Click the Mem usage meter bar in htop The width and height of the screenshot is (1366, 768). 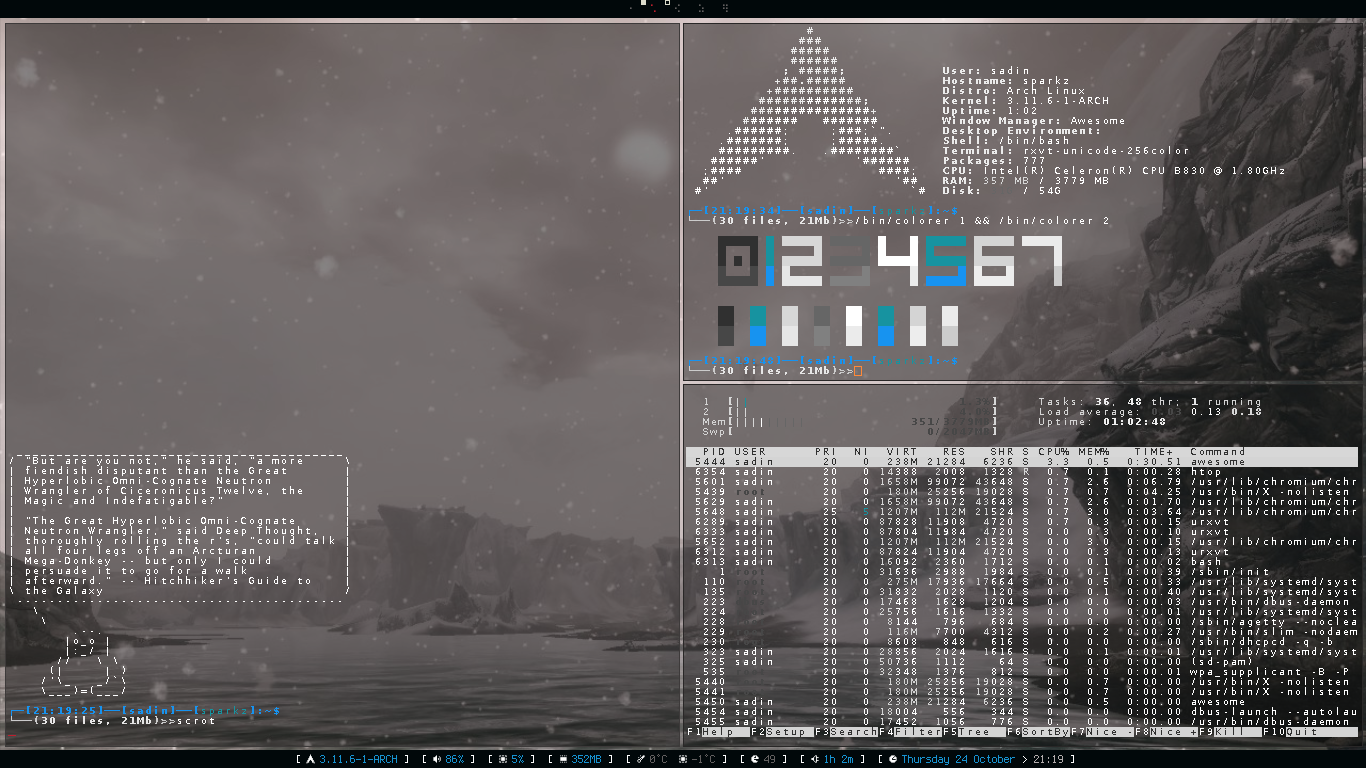(x=850, y=421)
